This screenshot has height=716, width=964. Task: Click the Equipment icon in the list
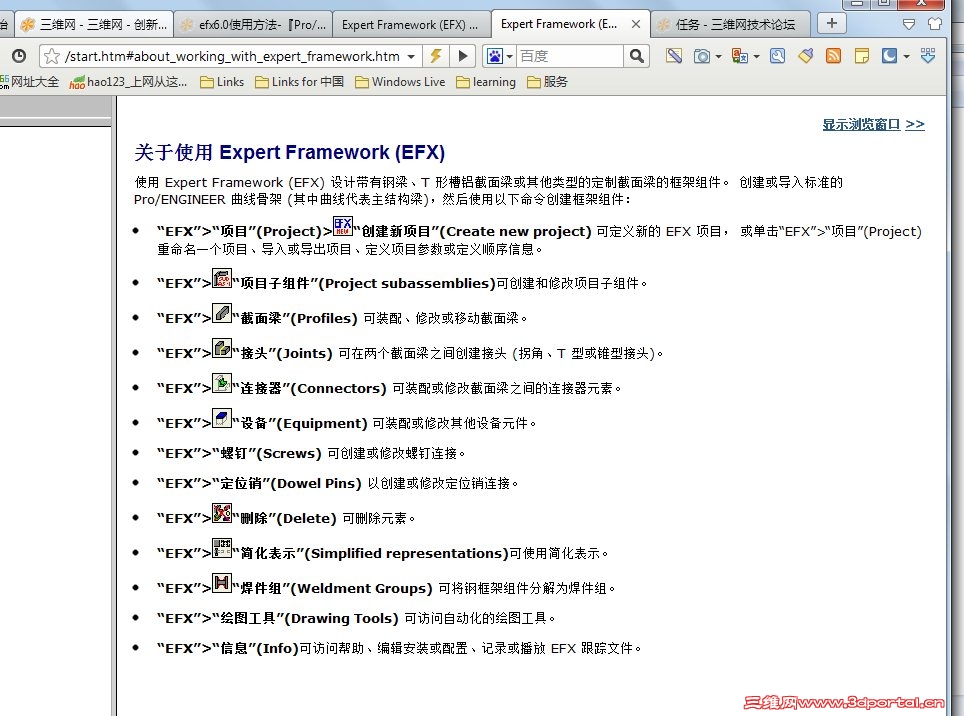(222, 418)
